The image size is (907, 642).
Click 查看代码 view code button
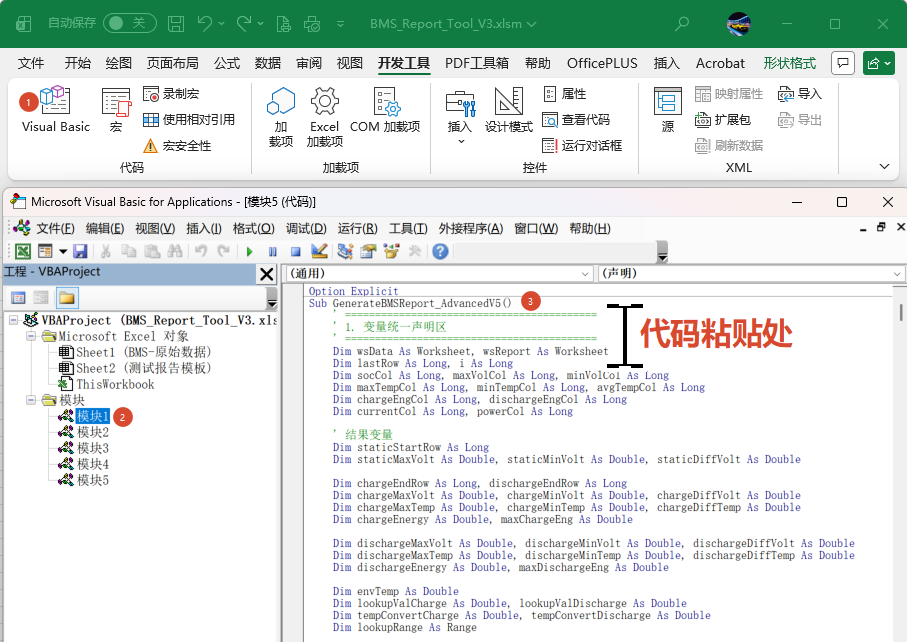(576, 119)
